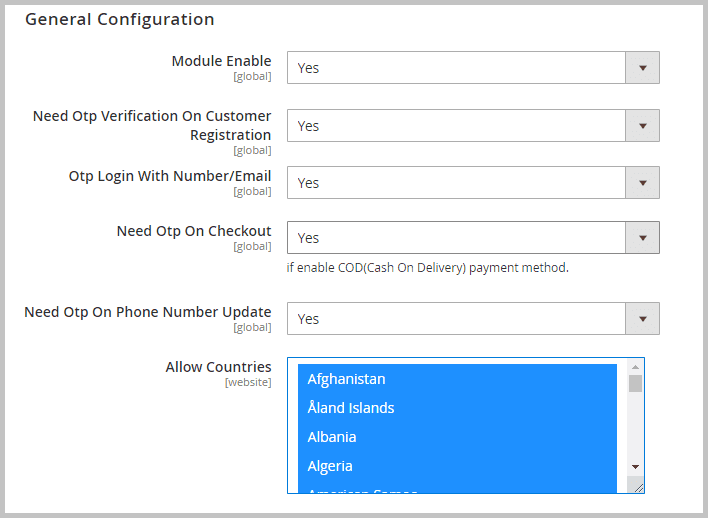Image resolution: width=708 pixels, height=518 pixels.
Task: Open the Module Enable dropdown
Action: tap(456, 68)
